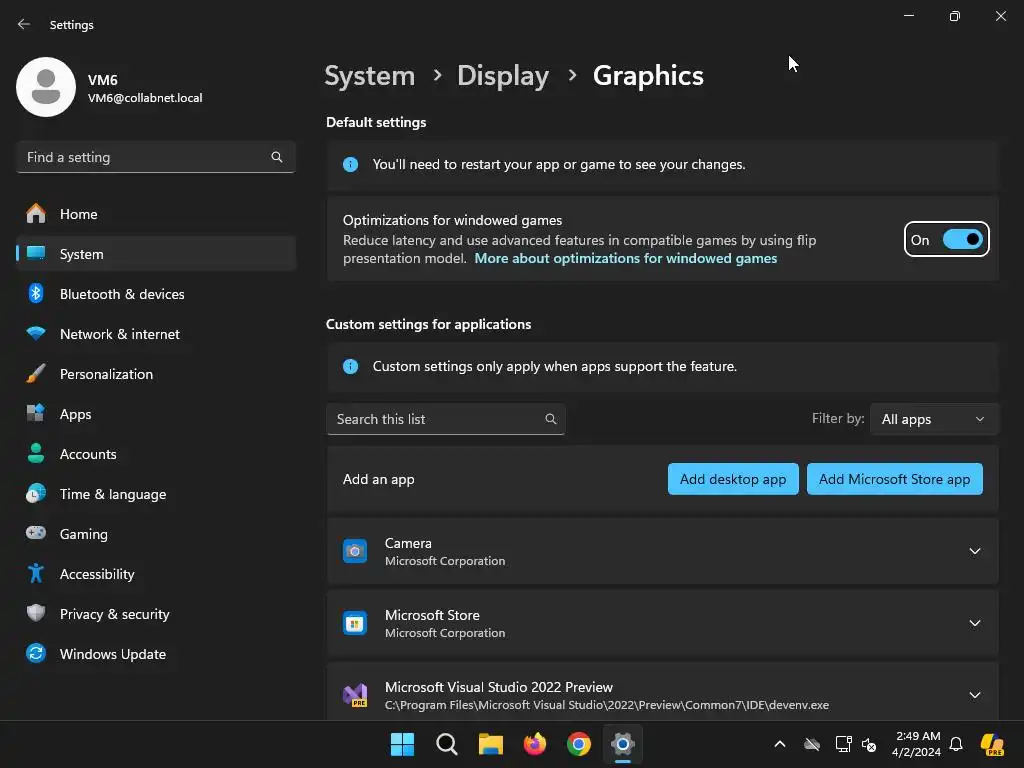Click the Gaming controller icon
The width and height of the screenshot is (1024, 768).
tap(36, 533)
